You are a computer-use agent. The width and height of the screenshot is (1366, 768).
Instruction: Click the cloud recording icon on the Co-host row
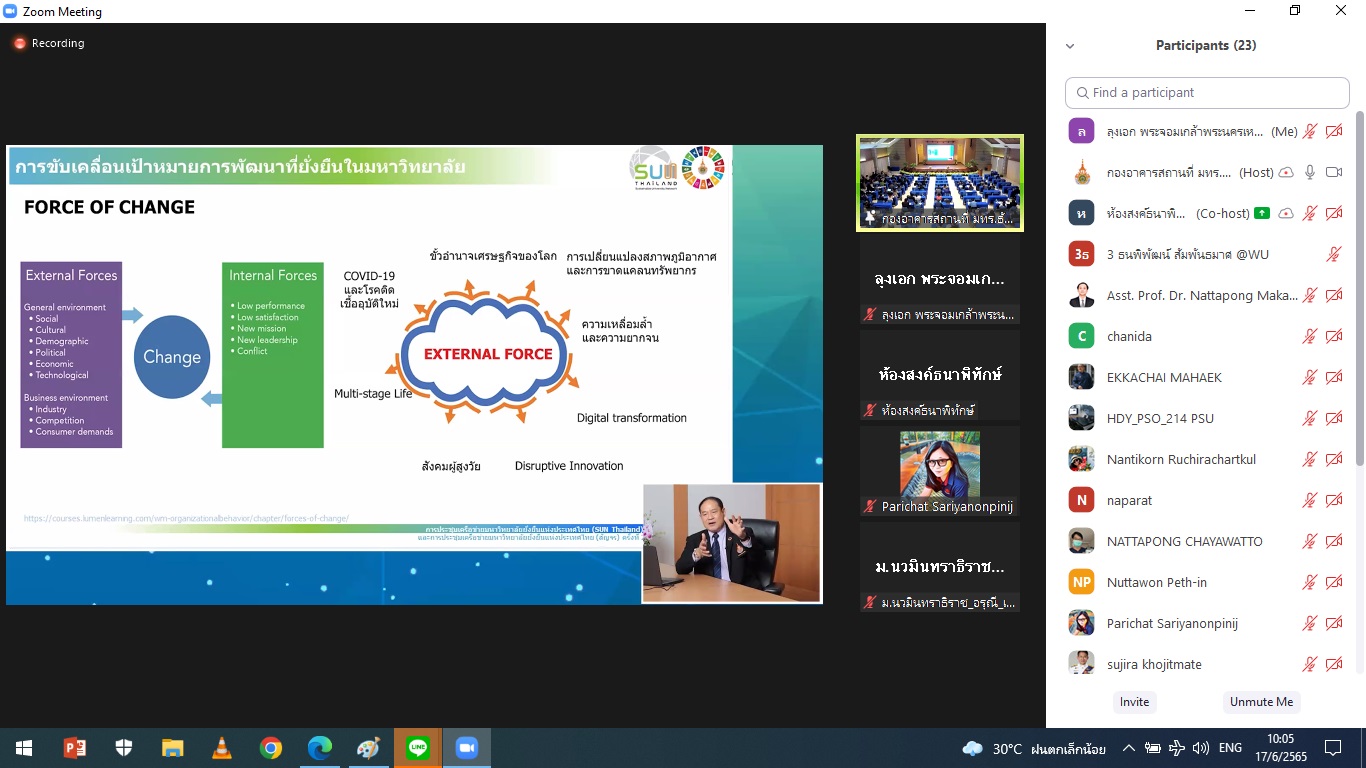(x=1286, y=213)
